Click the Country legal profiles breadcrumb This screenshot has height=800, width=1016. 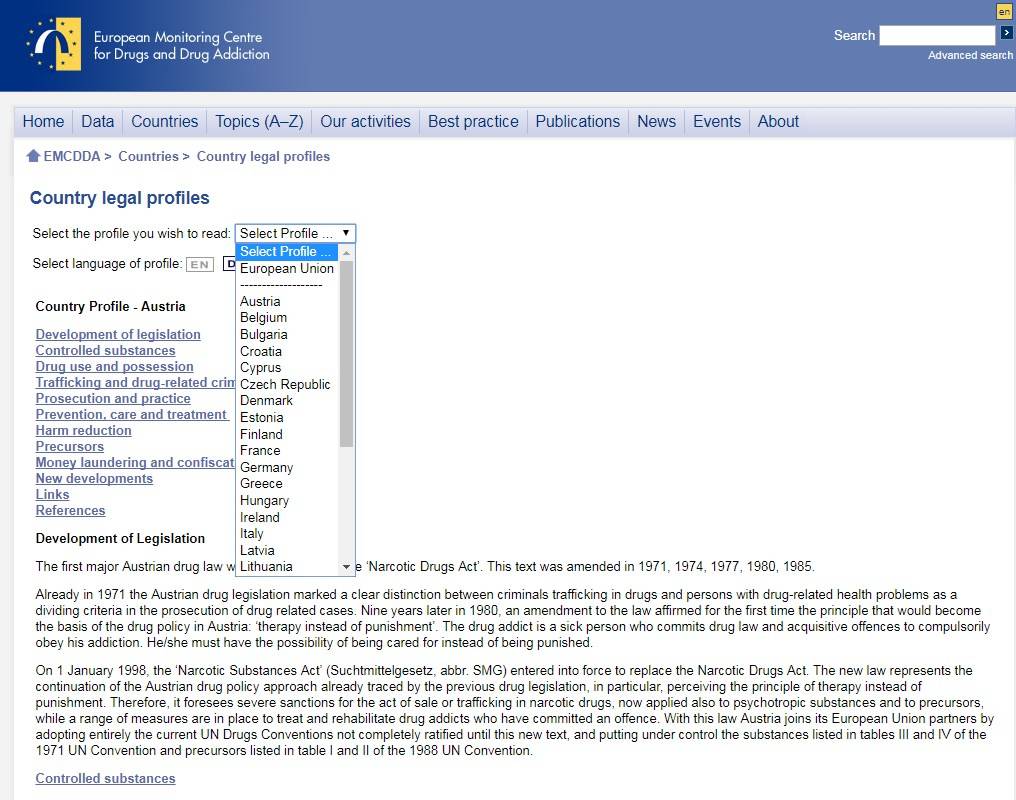[x=263, y=156]
